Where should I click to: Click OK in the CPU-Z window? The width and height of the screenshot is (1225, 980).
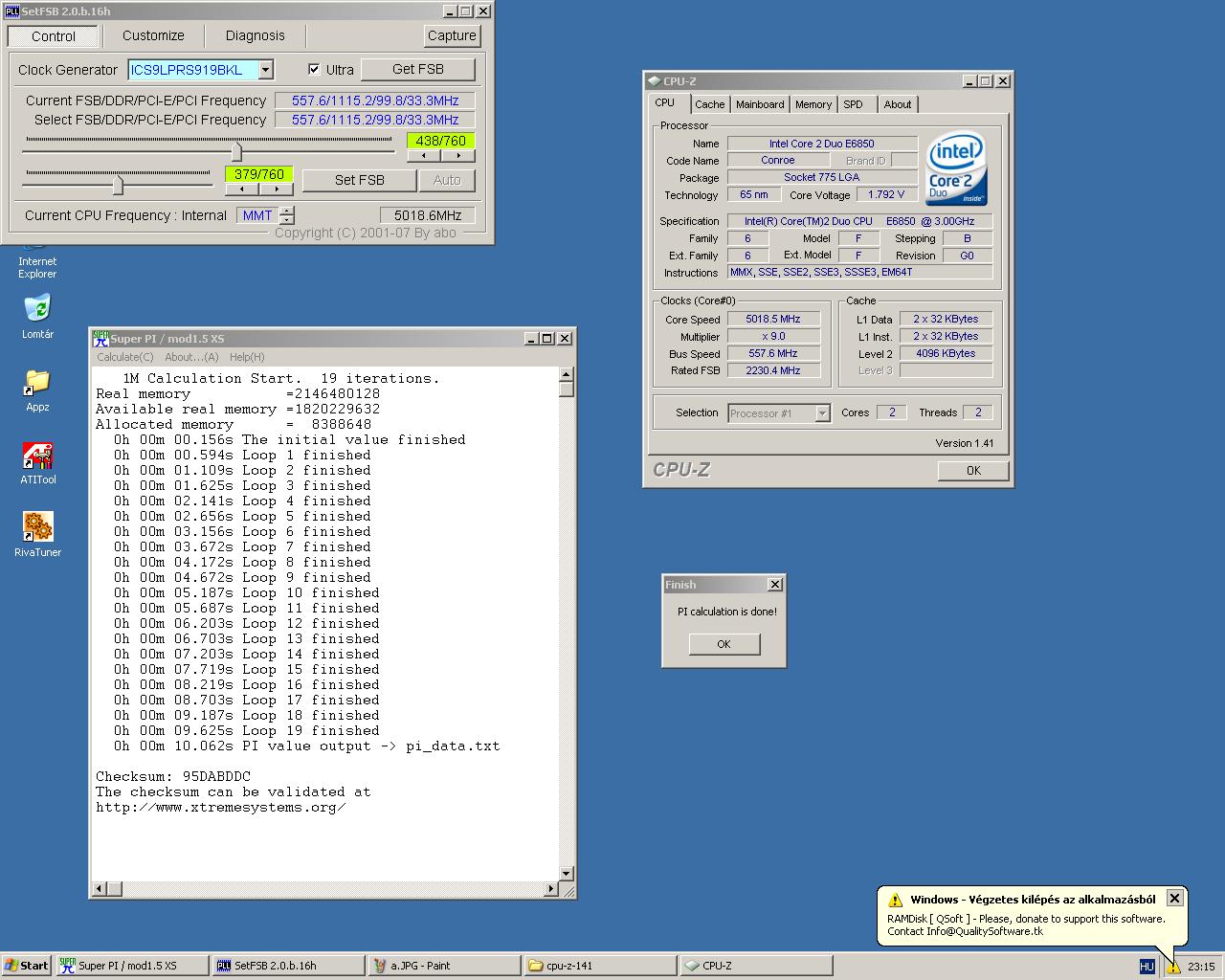pyautogui.click(x=973, y=470)
